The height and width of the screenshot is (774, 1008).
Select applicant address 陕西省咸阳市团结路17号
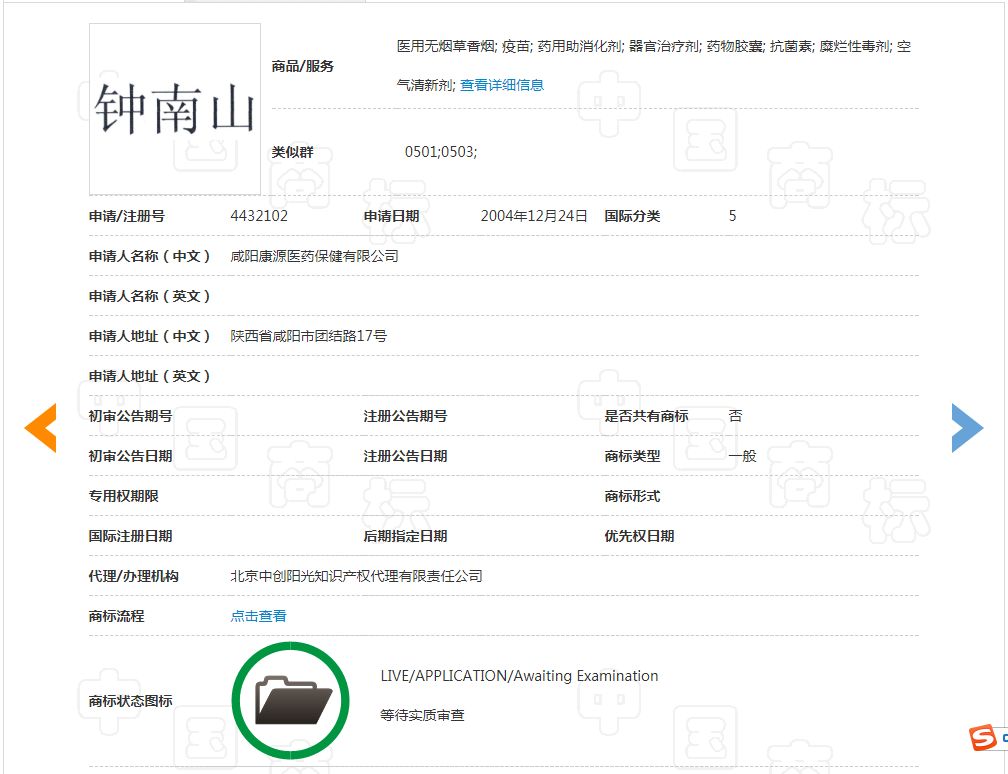coord(309,336)
